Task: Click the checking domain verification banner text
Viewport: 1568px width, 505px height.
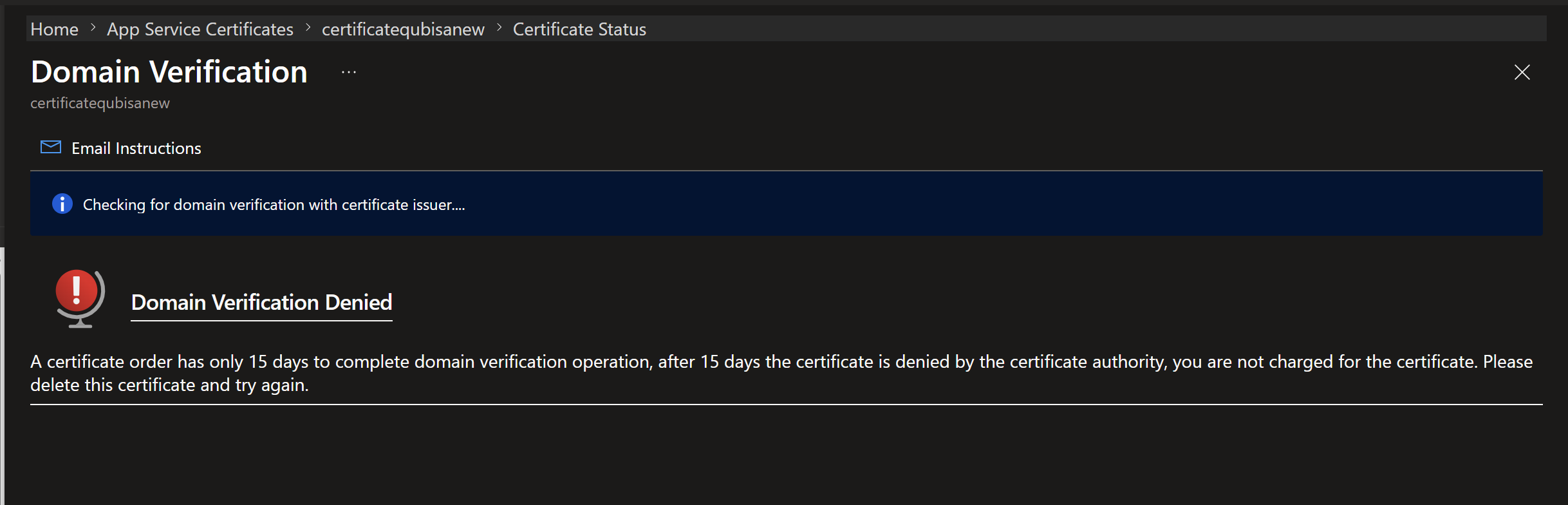Action: tap(274, 205)
